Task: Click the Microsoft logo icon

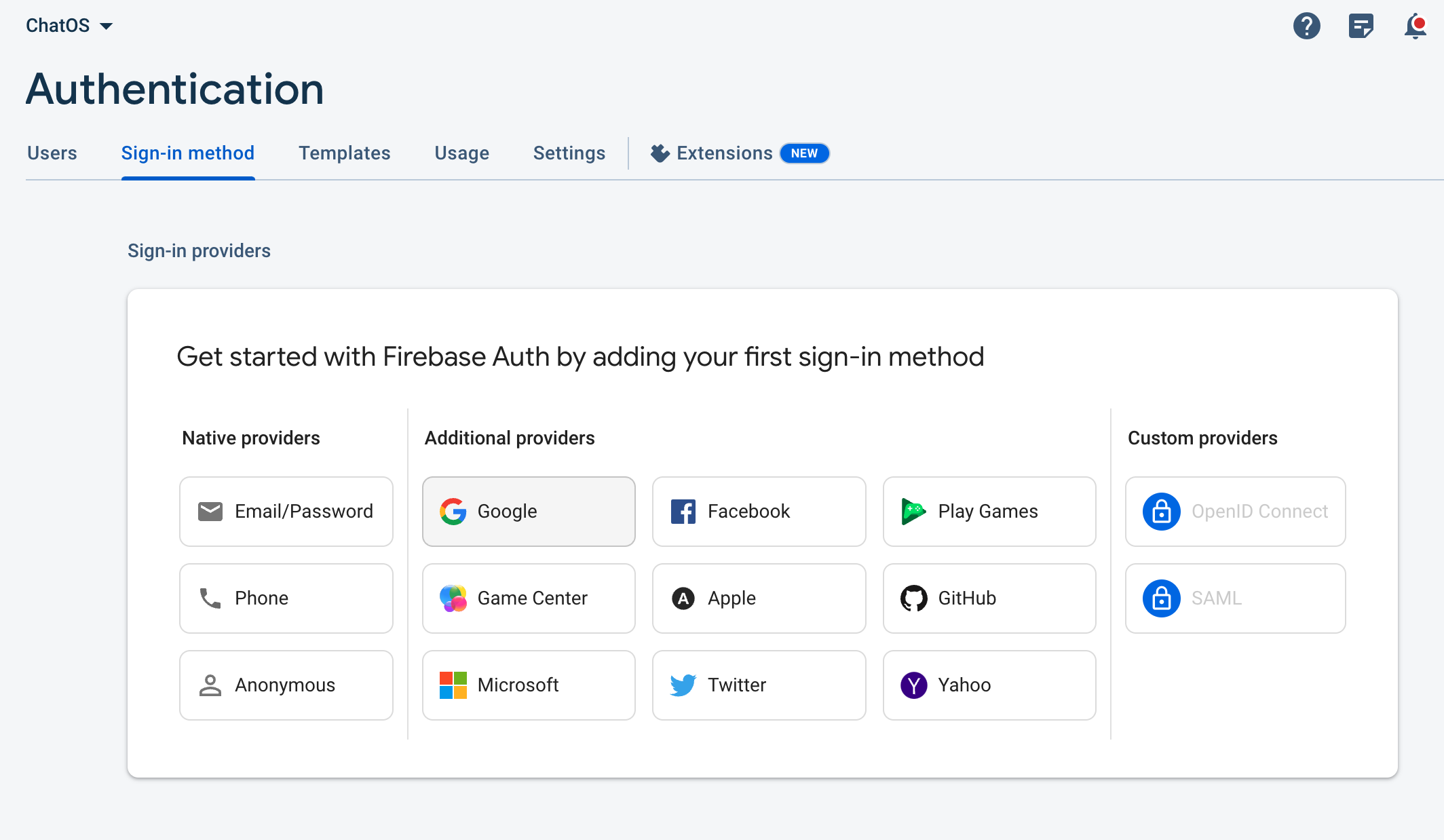Action: (453, 685)
